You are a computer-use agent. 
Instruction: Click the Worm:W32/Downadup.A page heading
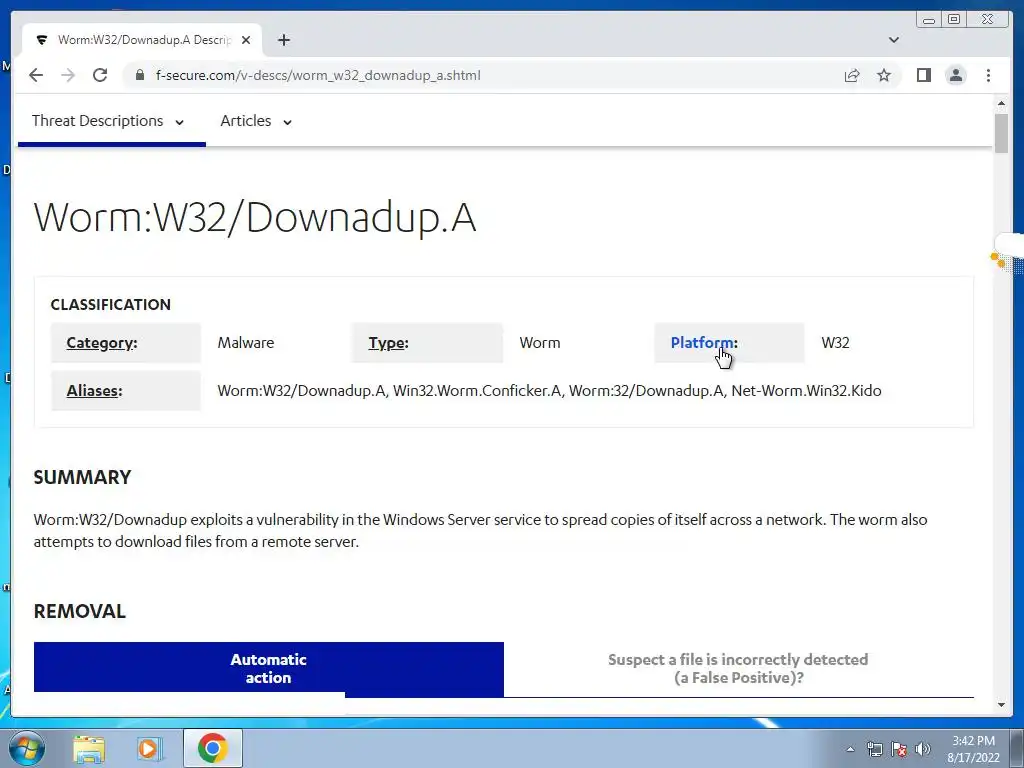coord(255,217)
